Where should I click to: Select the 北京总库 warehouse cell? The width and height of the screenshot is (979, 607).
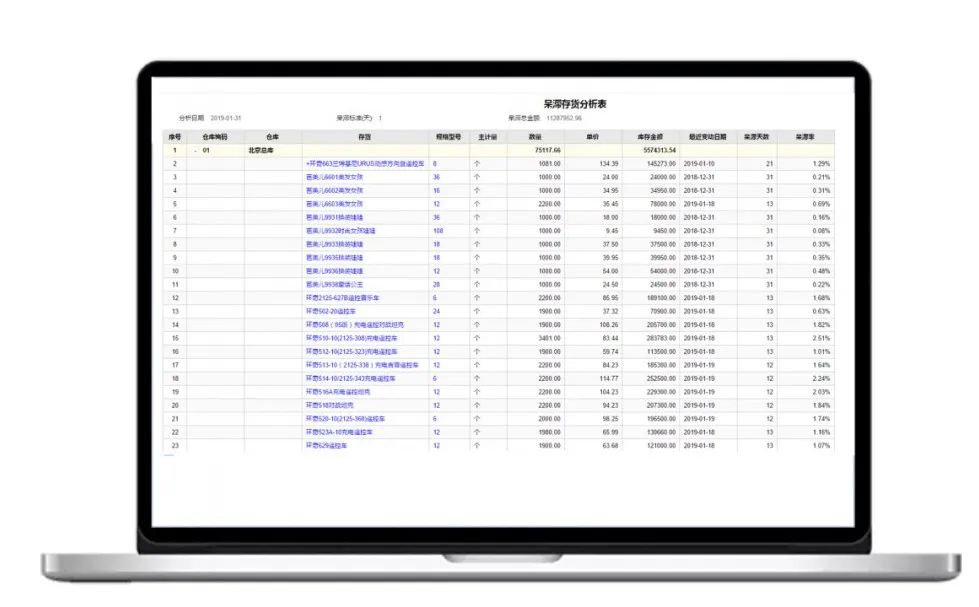[260, 150]
